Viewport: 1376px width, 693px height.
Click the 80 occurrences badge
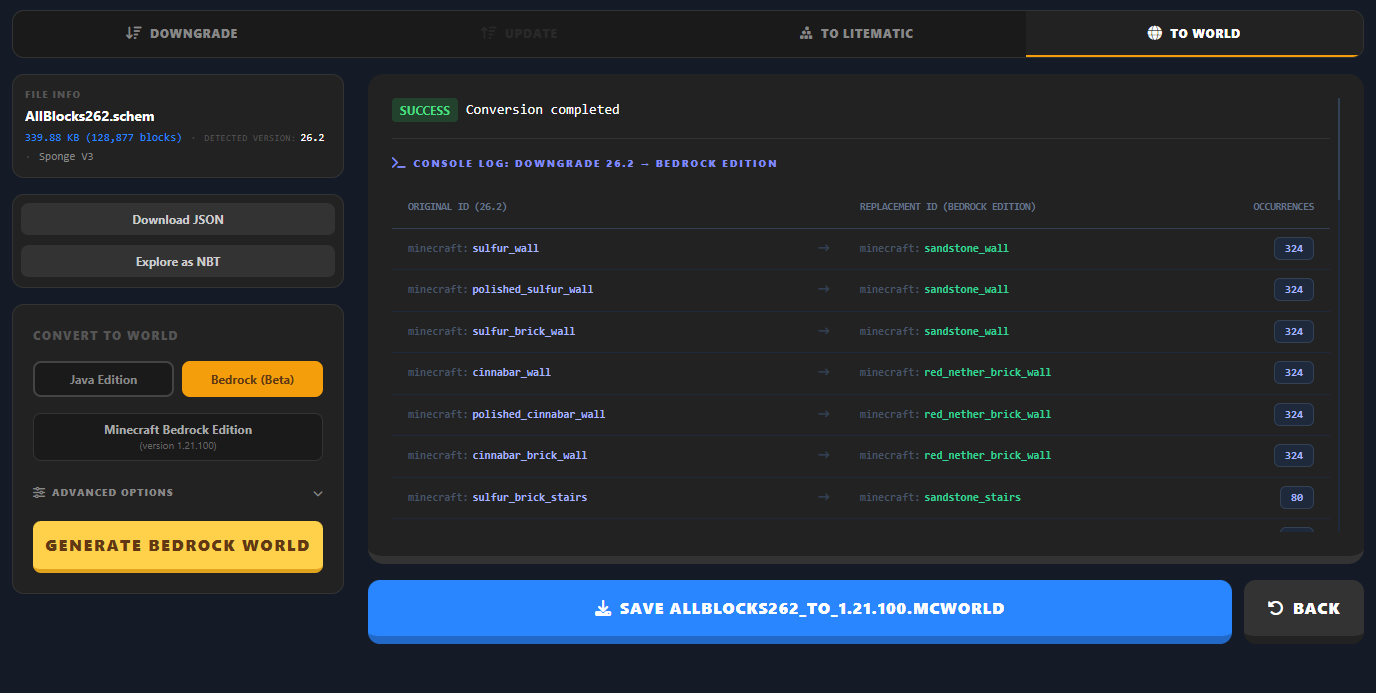1297,497
